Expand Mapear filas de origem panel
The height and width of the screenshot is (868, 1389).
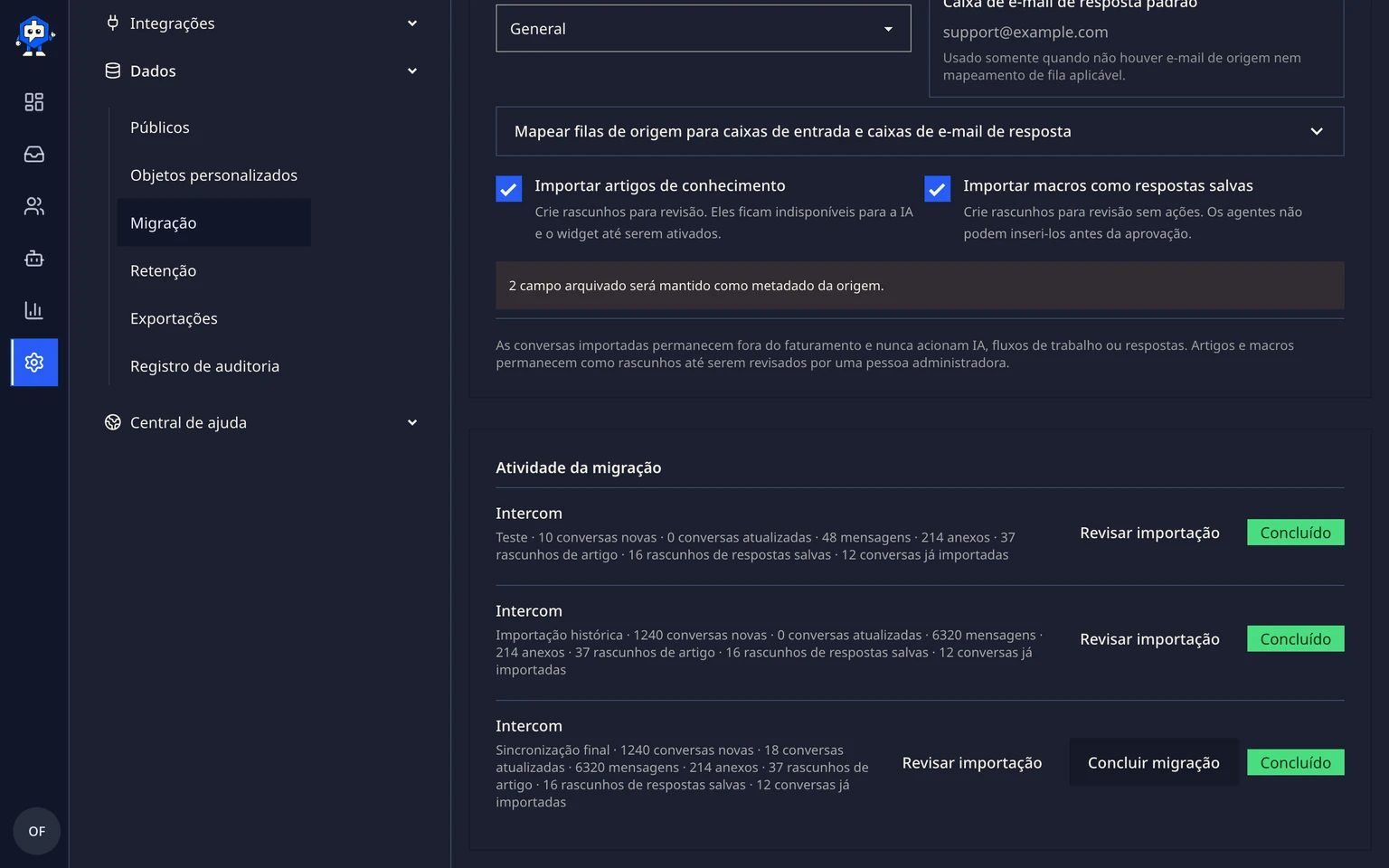click(x=920, y=131)
